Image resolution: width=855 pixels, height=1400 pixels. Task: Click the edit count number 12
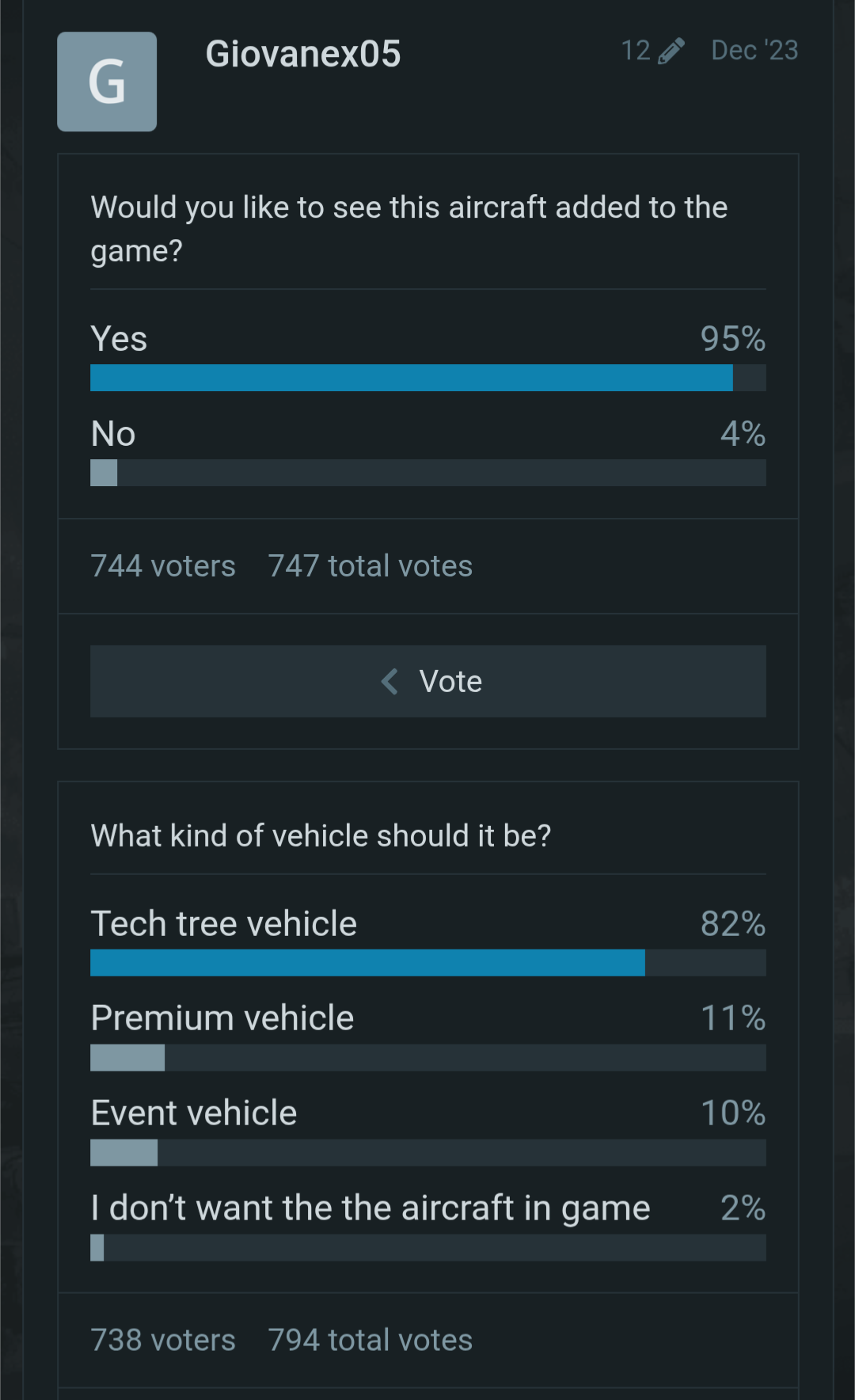point(635,51)
